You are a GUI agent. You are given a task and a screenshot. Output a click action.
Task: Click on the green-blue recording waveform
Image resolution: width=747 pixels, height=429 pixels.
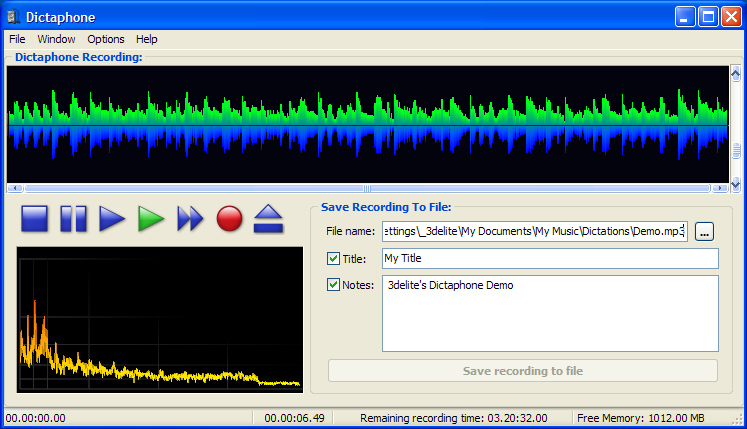(x=368, y=124)
